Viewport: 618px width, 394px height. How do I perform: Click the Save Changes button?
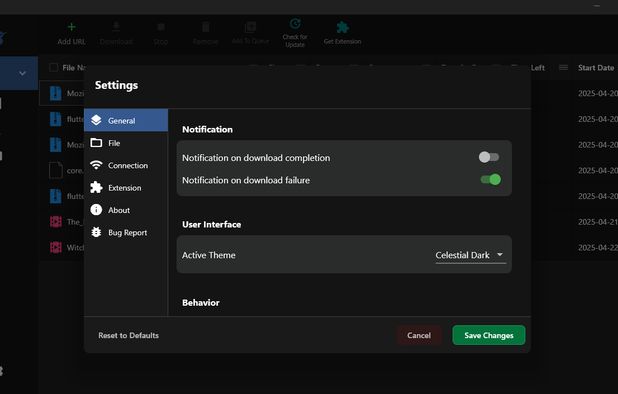[489, 335]
